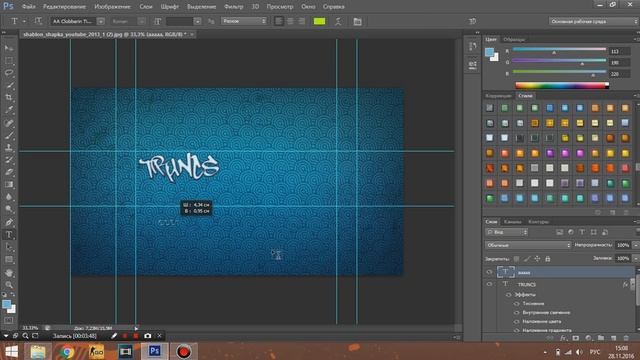Select the Pen tool
Screen dimensions: 640x360
pos(9,222)
